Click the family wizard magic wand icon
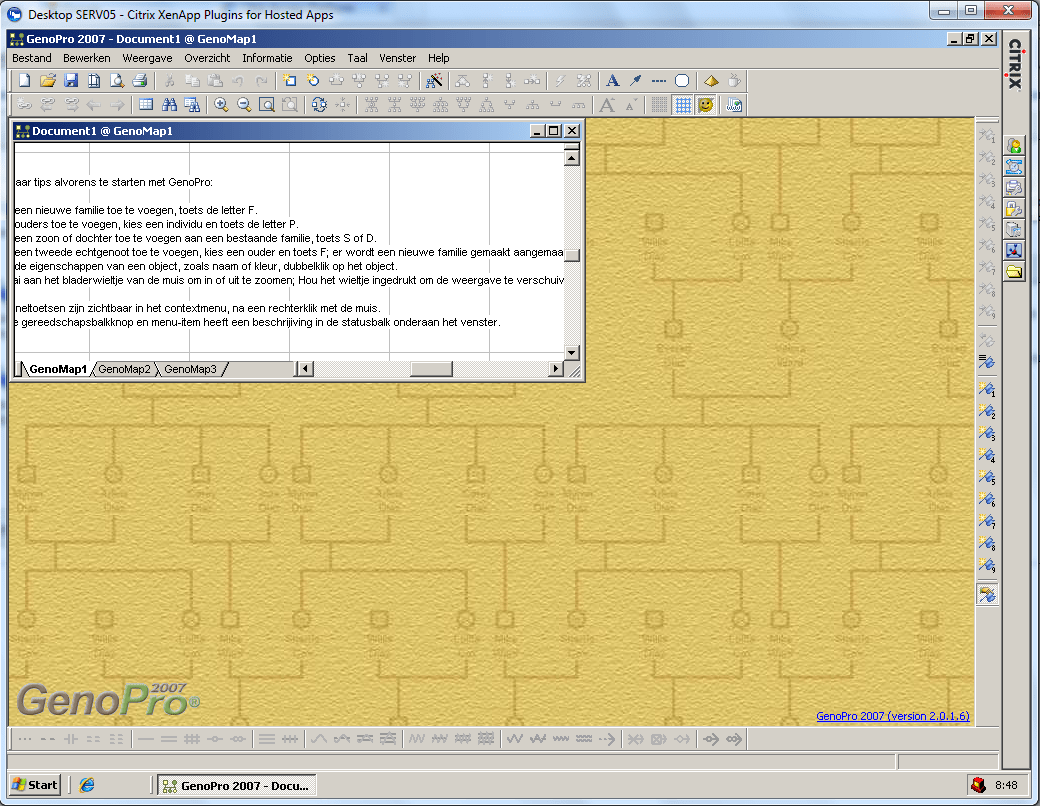This screenshot has height=806, width=1040. (434, 81)
